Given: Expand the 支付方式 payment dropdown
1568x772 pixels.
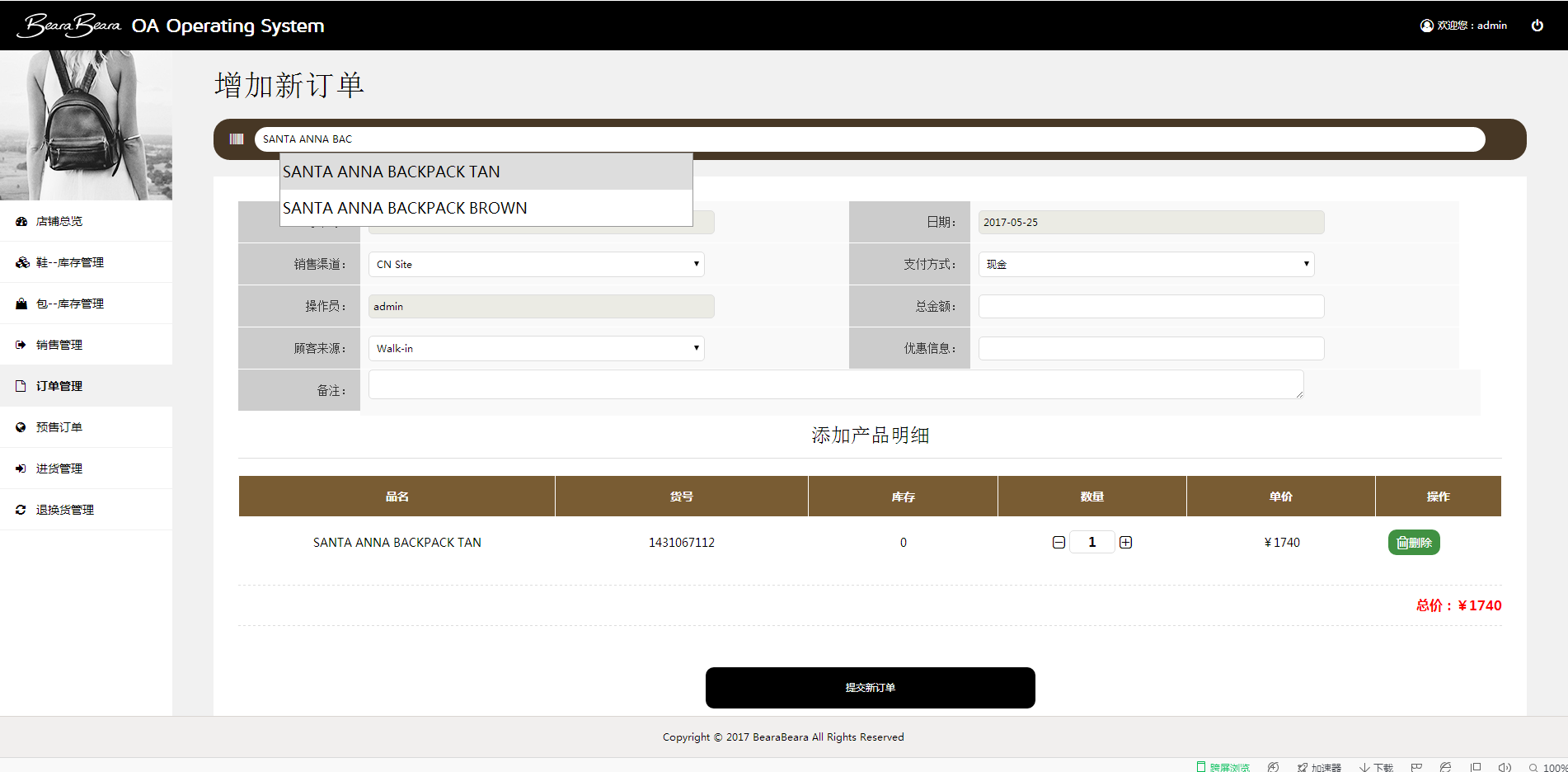Looking at the screenshot, I should [x=1146, y=265].
